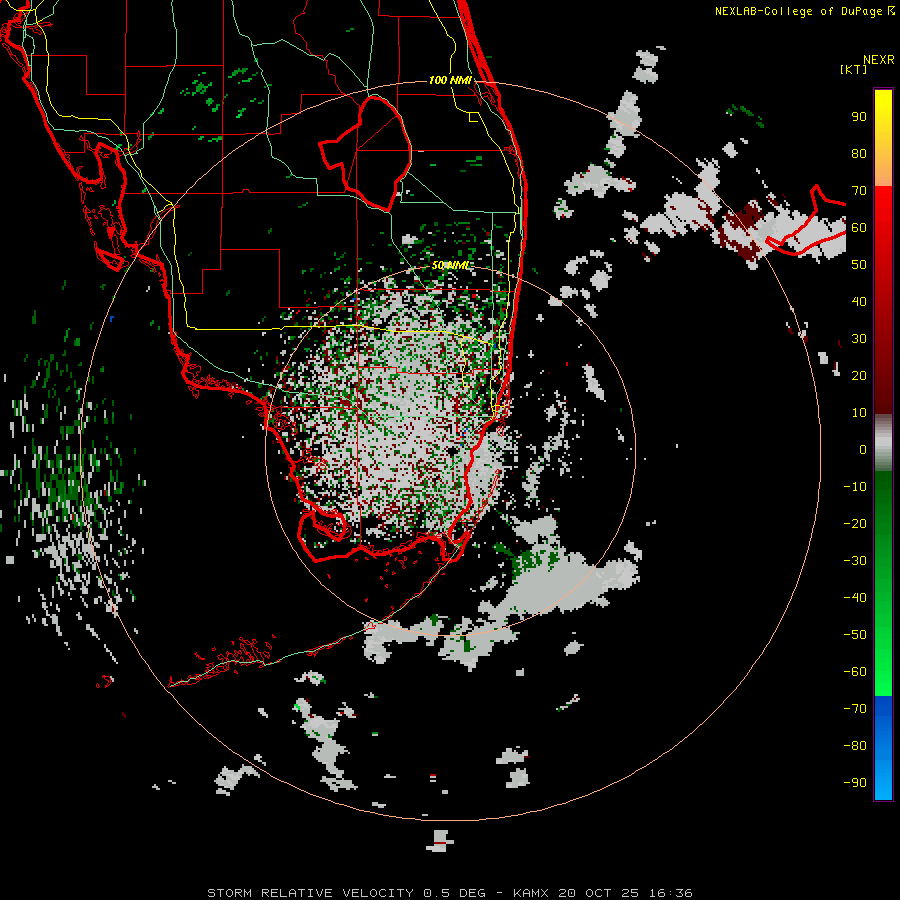The height and width of the screenshot is (900, 900).
Task: Select the 50 NMI range ring label
Action: click(450, 265)
